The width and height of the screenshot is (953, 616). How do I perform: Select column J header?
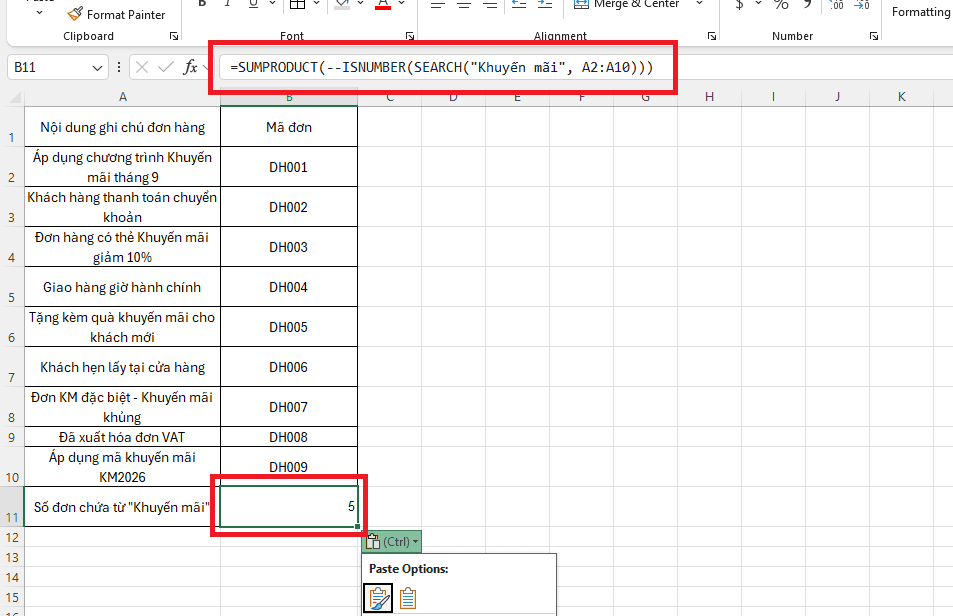click(x=837, y=97)
